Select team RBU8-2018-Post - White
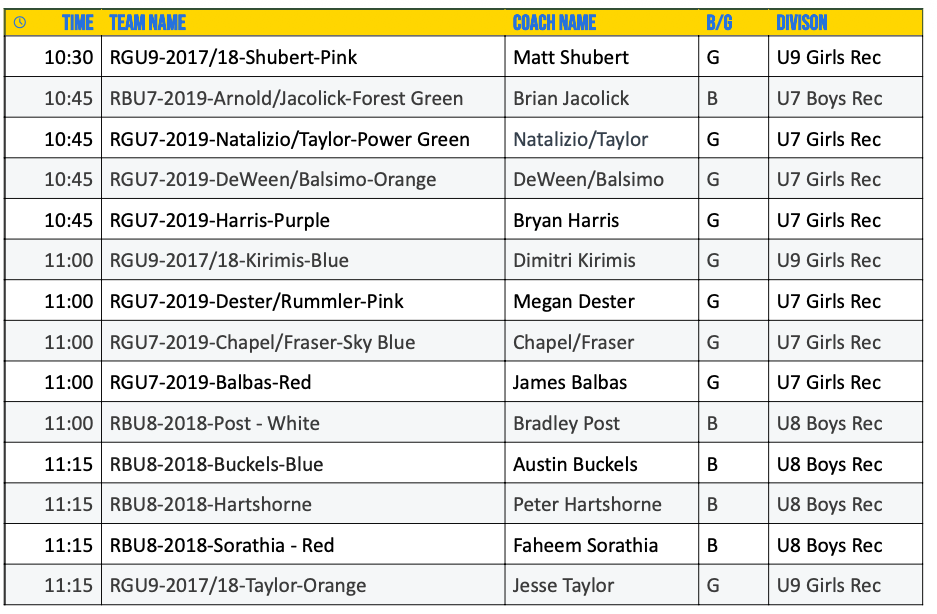Screen dimensions: 937x614 click(x=214, y=424)
